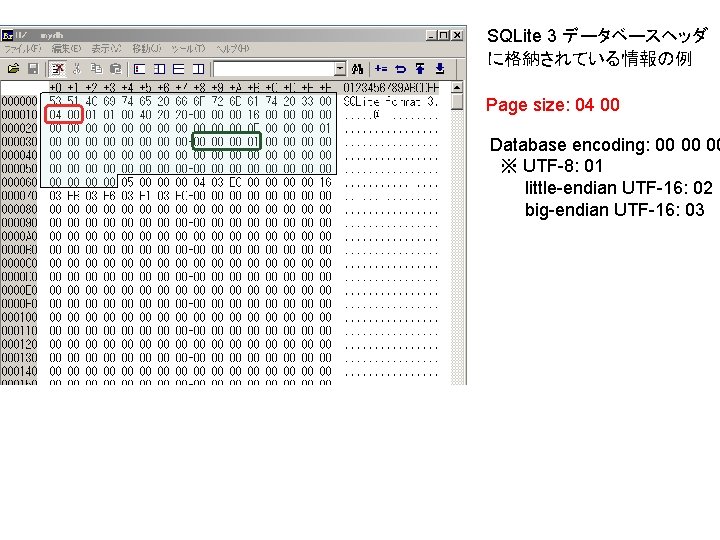The height and width of the screenshot is (540, 720).
Task: Open the 編集(E) menu
Action: pos(66,48)
